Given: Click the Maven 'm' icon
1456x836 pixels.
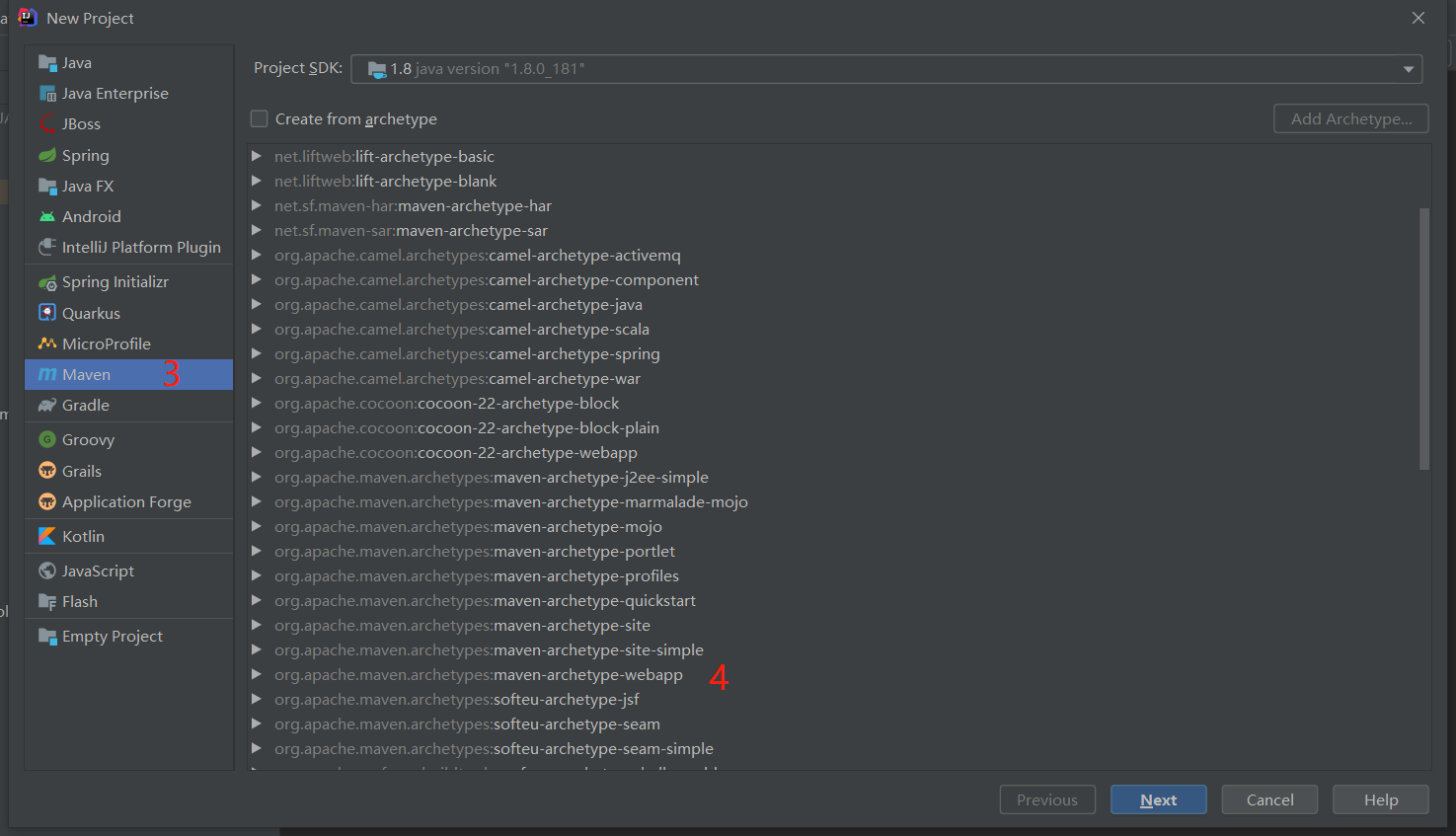Looking at the screenshot, I should click(x=47, y=374).
